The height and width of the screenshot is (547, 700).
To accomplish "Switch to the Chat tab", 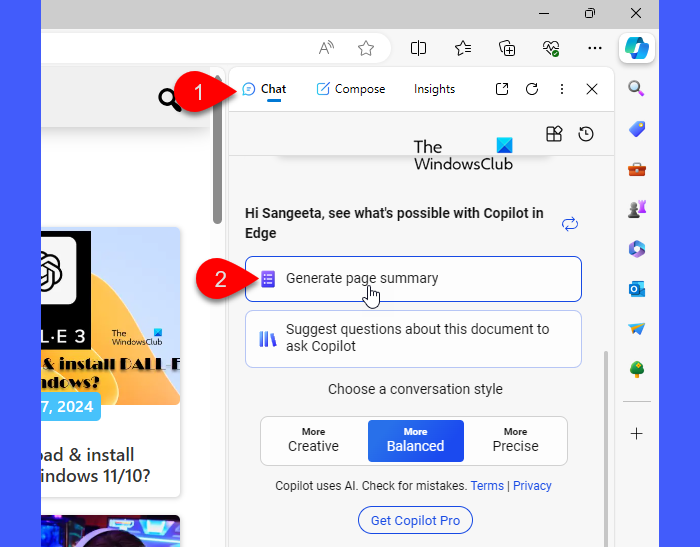I will (264, 89).
